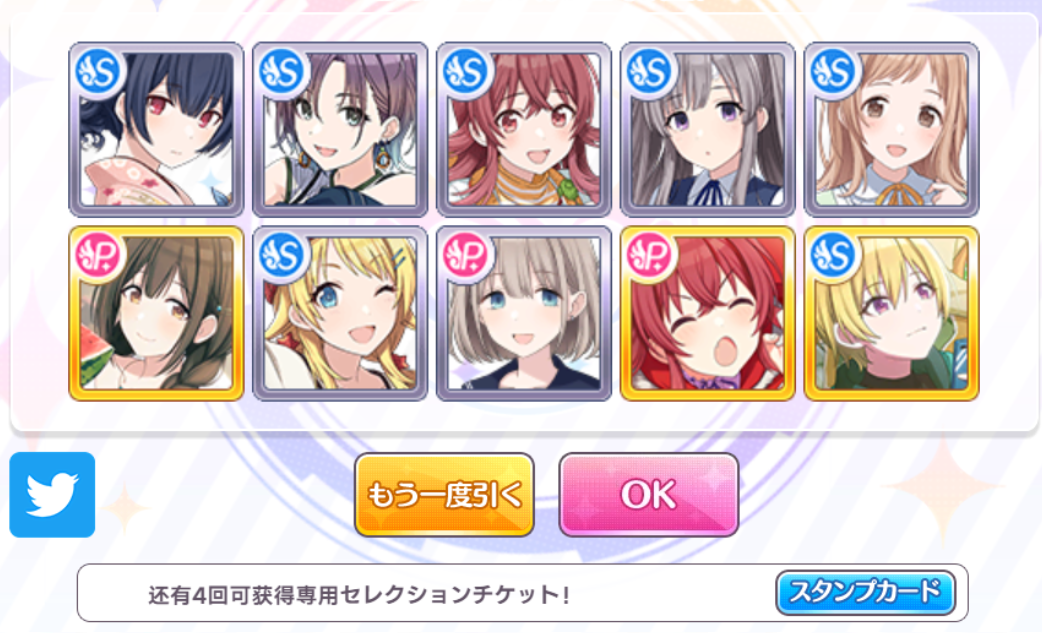Share the gacha results via the Twitter icon
The height and width of the screenshot is (633, 1042).
point(52,495)
